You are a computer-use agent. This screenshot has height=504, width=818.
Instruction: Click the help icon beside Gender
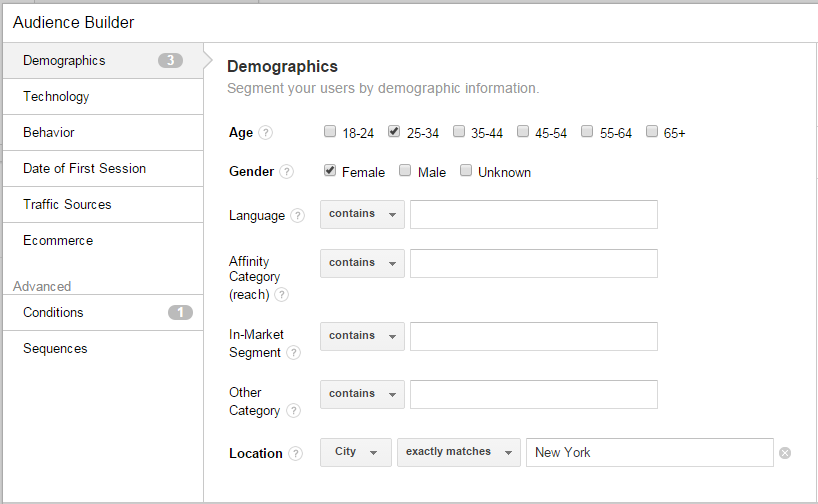(x=287, y=172)
